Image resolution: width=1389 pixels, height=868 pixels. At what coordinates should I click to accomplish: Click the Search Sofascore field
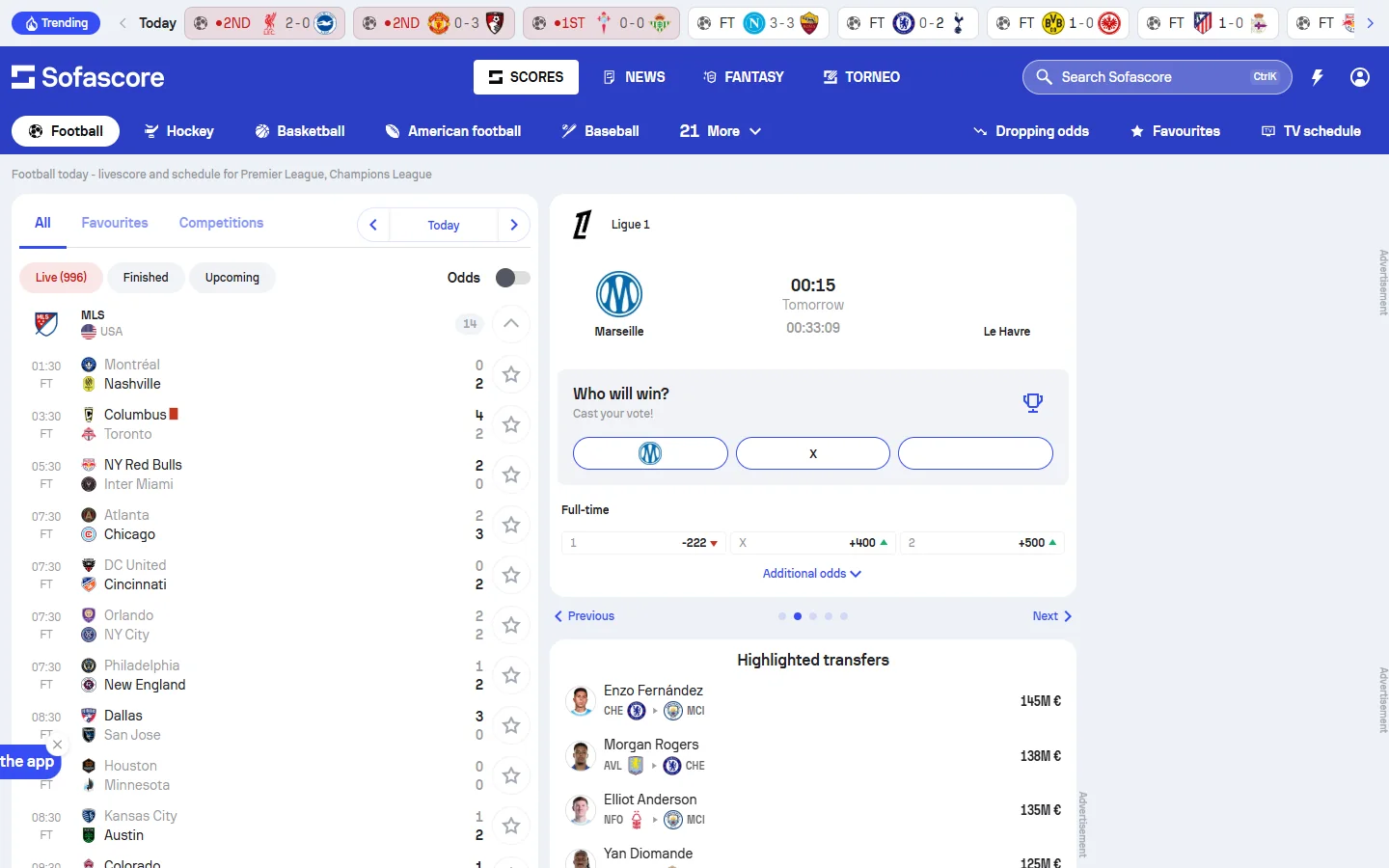coord(1157,77)
